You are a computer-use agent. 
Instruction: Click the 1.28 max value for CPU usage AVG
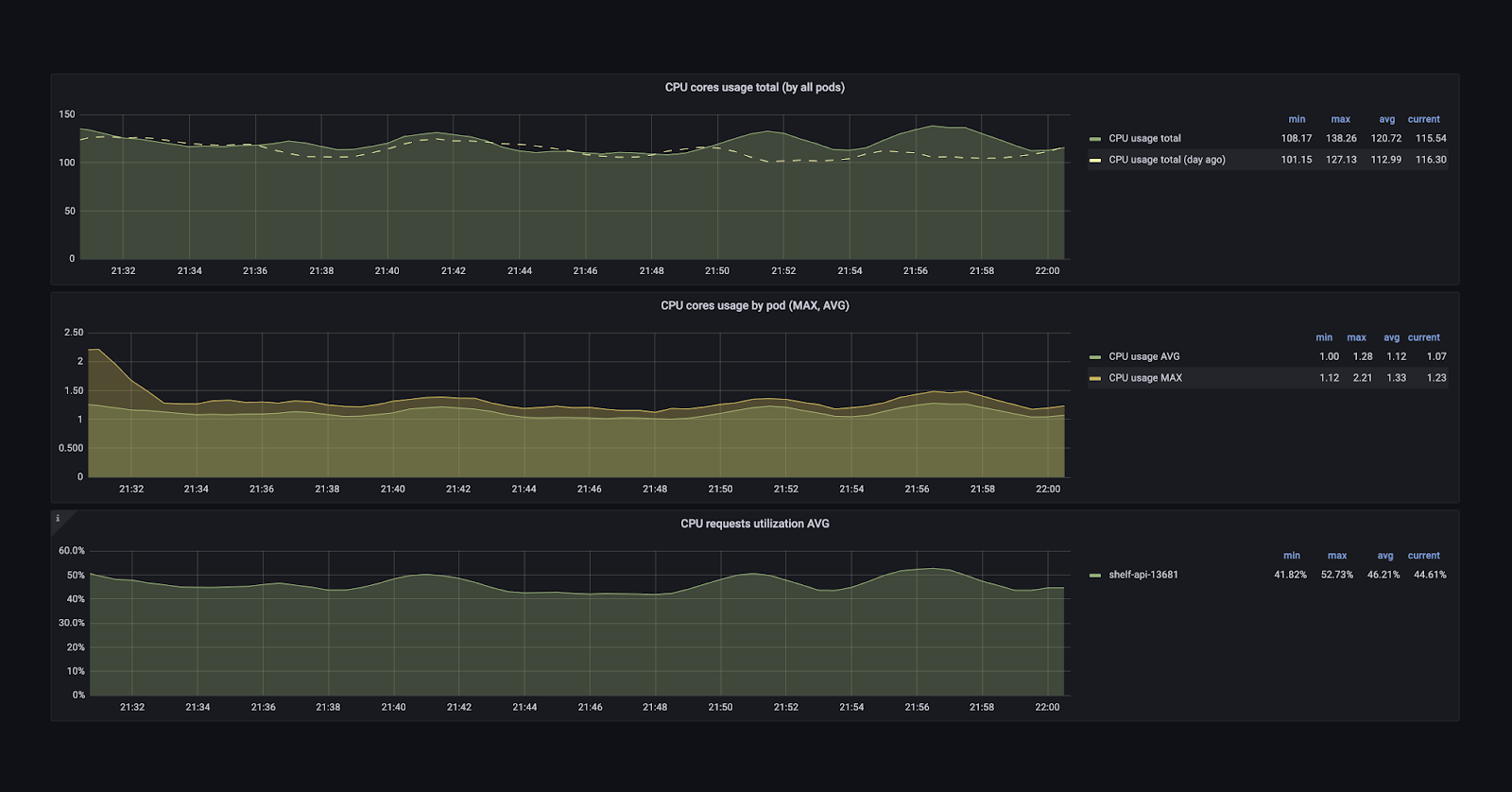pyautogui.click(x=1363, y=356)
